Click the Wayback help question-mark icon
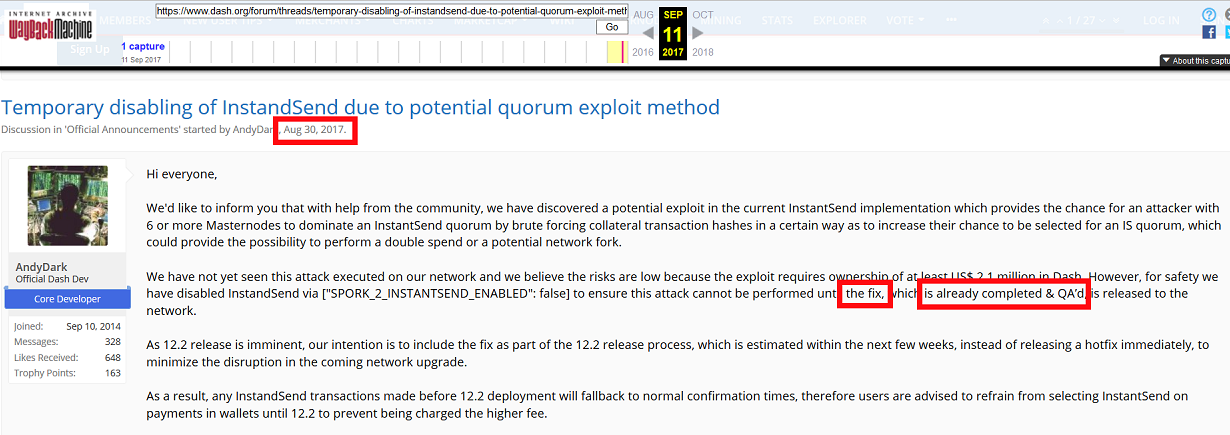Viewport: 1230px width, 435px height. coord(1209,15)
